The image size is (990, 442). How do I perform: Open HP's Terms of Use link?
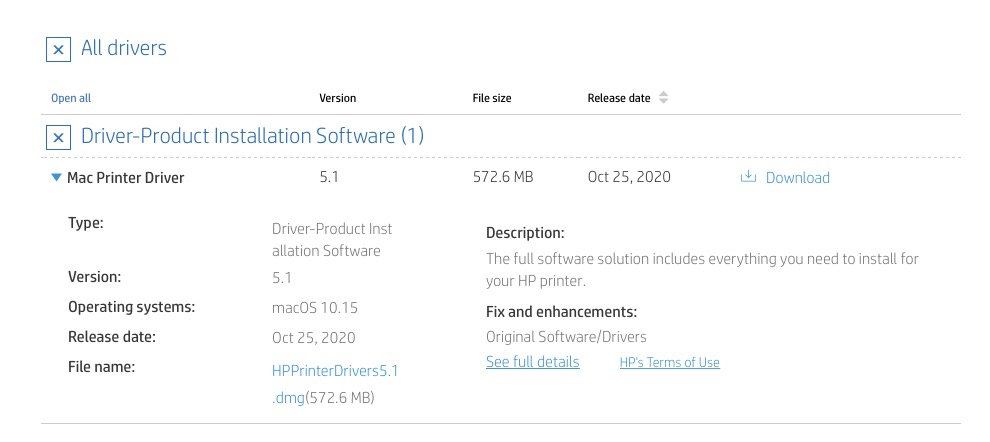coord(669,363)
